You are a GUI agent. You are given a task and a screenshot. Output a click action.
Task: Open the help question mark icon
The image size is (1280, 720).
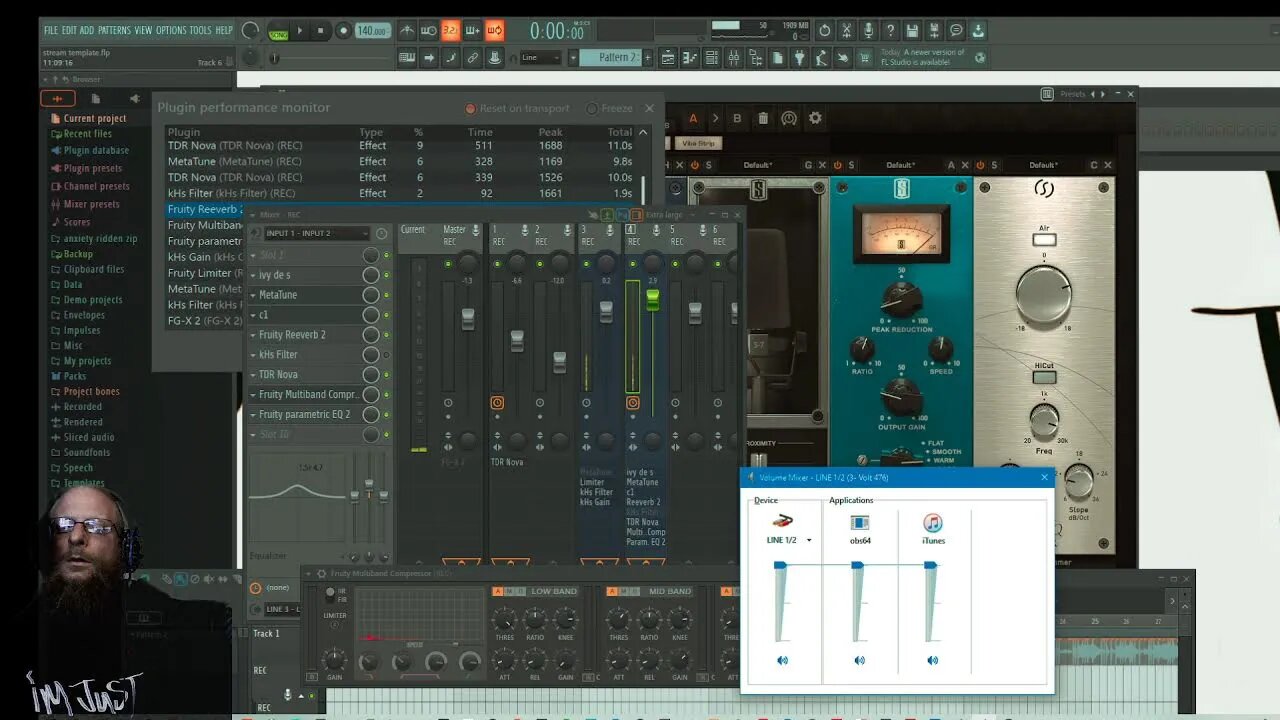tap(890, 31)
